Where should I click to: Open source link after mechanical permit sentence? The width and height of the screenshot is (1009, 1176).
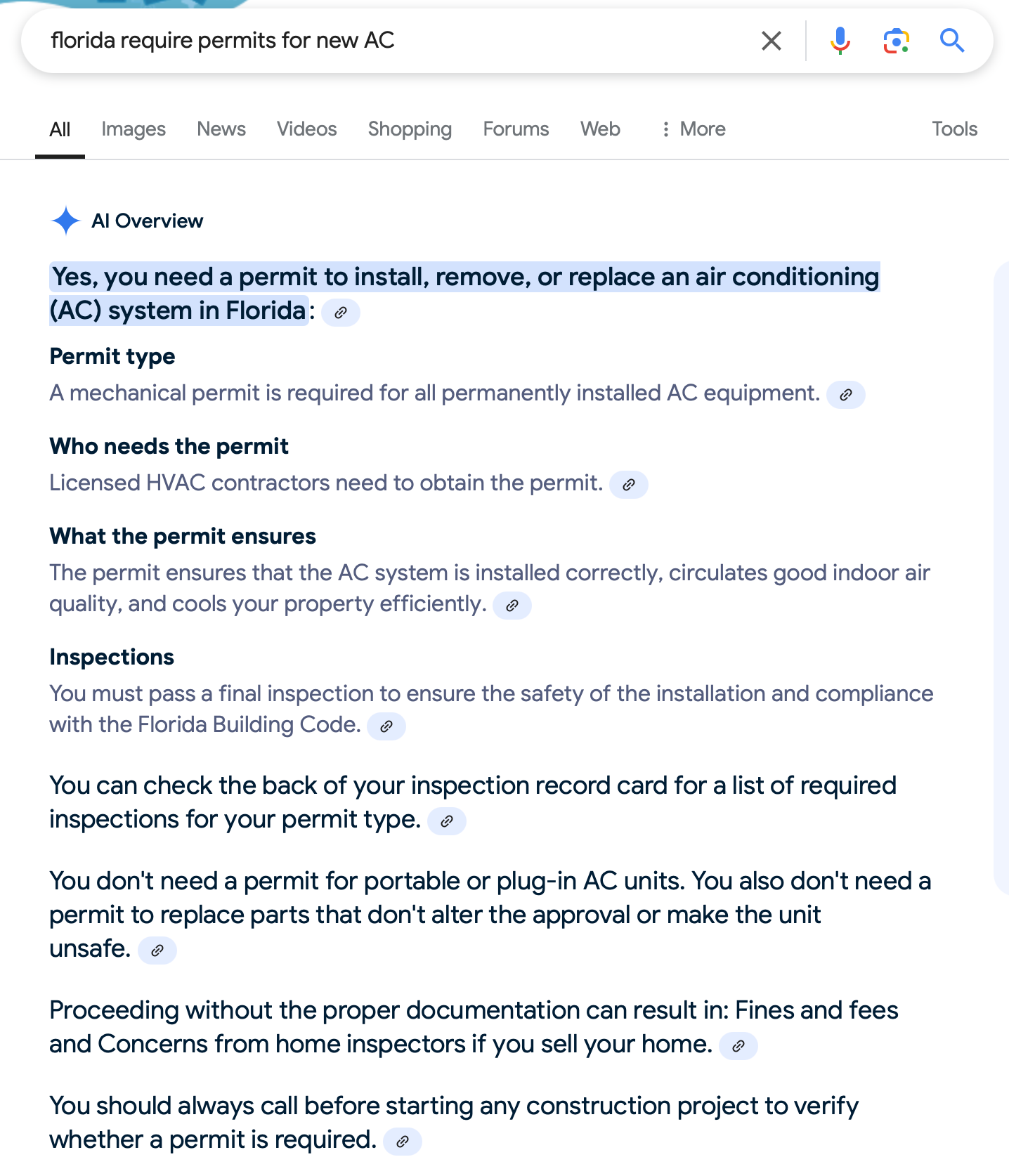point(846,394)
